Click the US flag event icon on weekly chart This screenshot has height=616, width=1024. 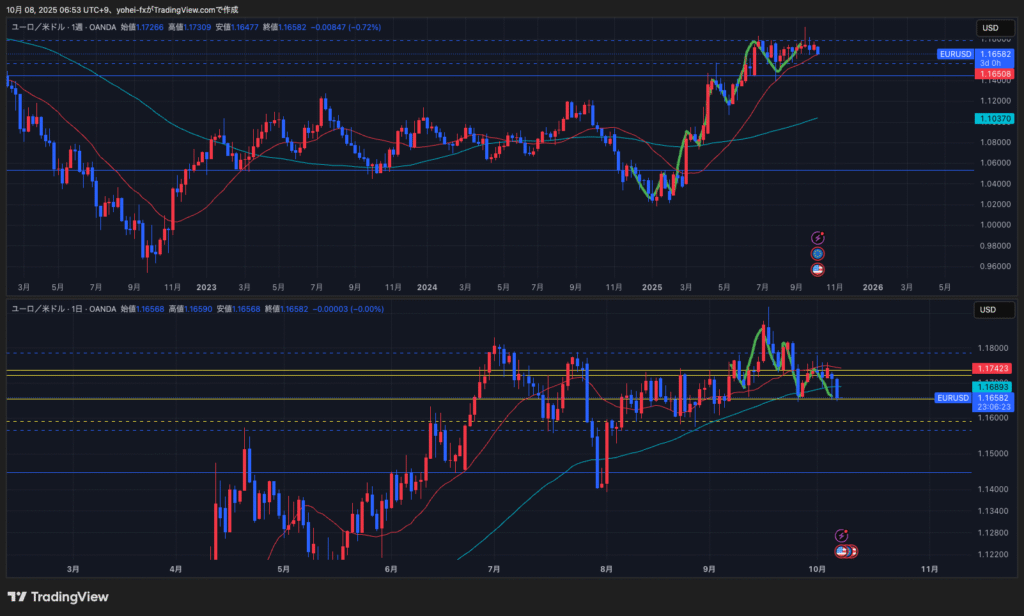[817, 269]
